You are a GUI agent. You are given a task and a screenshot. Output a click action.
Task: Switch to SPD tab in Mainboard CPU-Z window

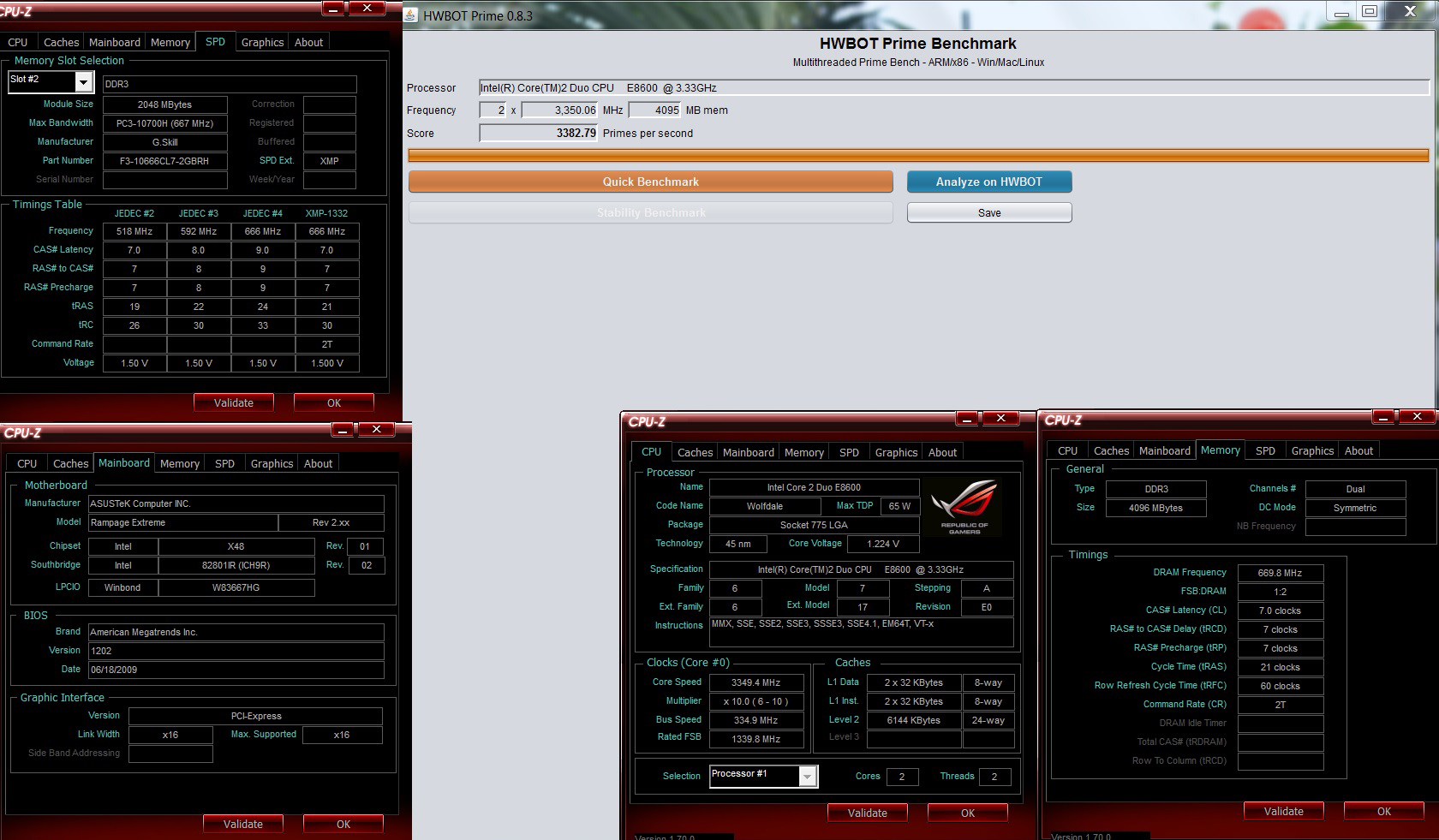224,463
